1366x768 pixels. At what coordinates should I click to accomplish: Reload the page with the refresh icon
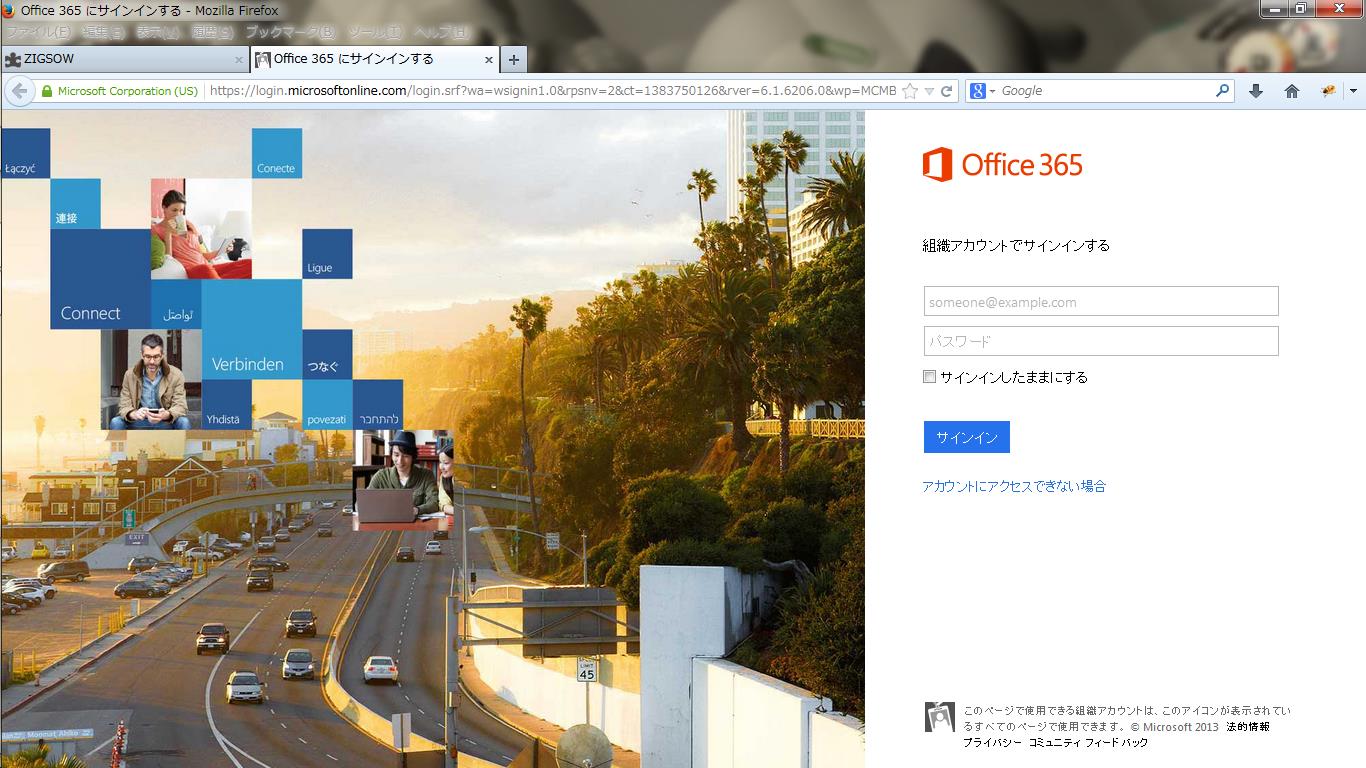[x=946, y=91]
